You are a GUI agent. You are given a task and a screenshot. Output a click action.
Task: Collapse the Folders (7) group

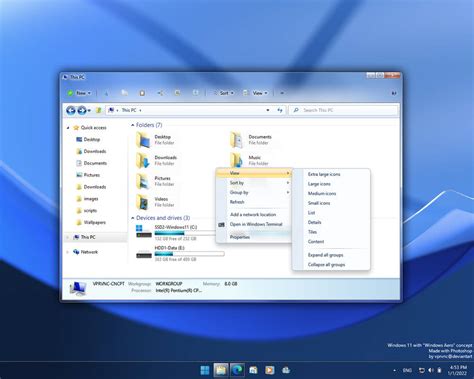pyautogui.click(x=133, y=125)
